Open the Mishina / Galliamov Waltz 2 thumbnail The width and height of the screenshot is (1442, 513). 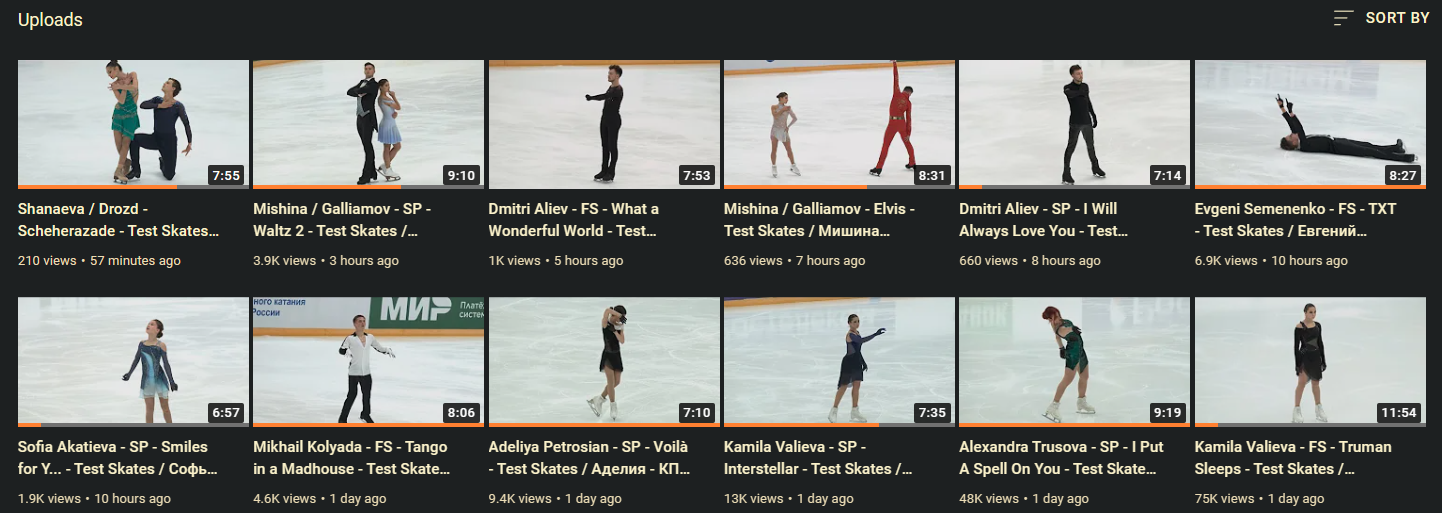[368, 124]
